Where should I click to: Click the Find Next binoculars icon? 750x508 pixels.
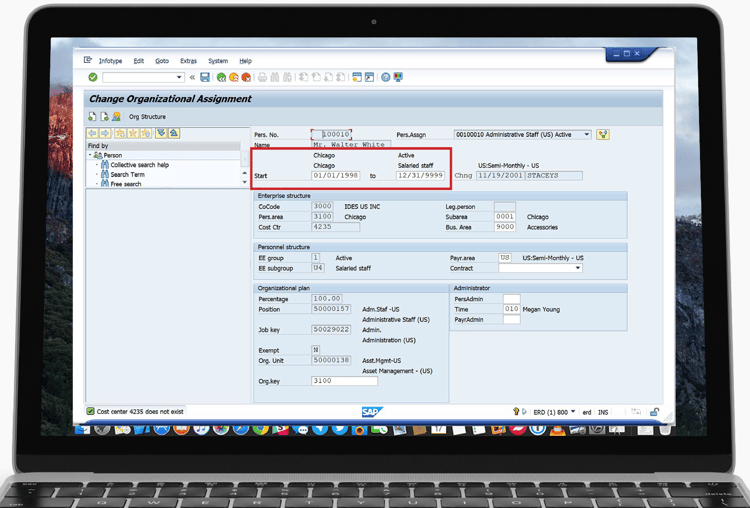pos(287,77)
